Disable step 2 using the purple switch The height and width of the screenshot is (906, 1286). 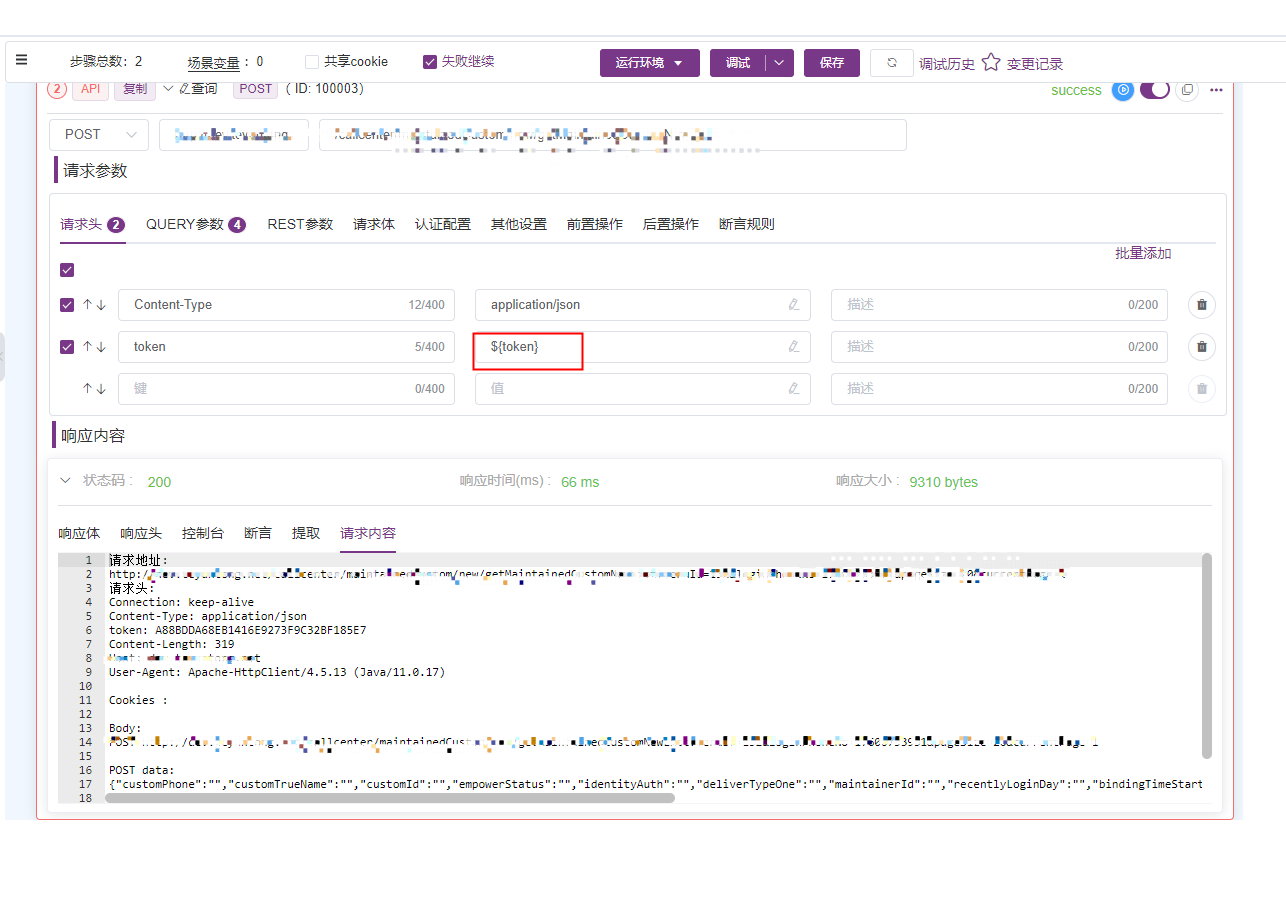[1155, 90]
